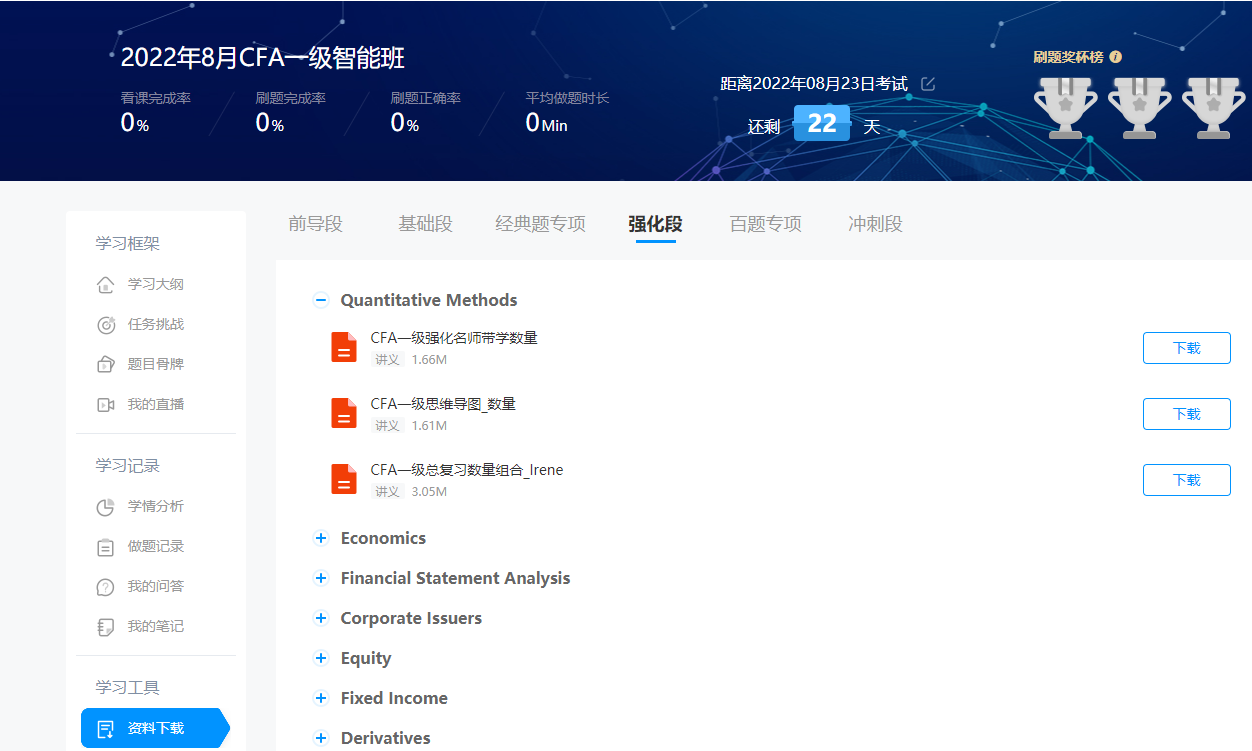The width and height of the screenshot is (1252, 751).
Task: Click the 资料下载 document icon
Action: tap(106, 729)
